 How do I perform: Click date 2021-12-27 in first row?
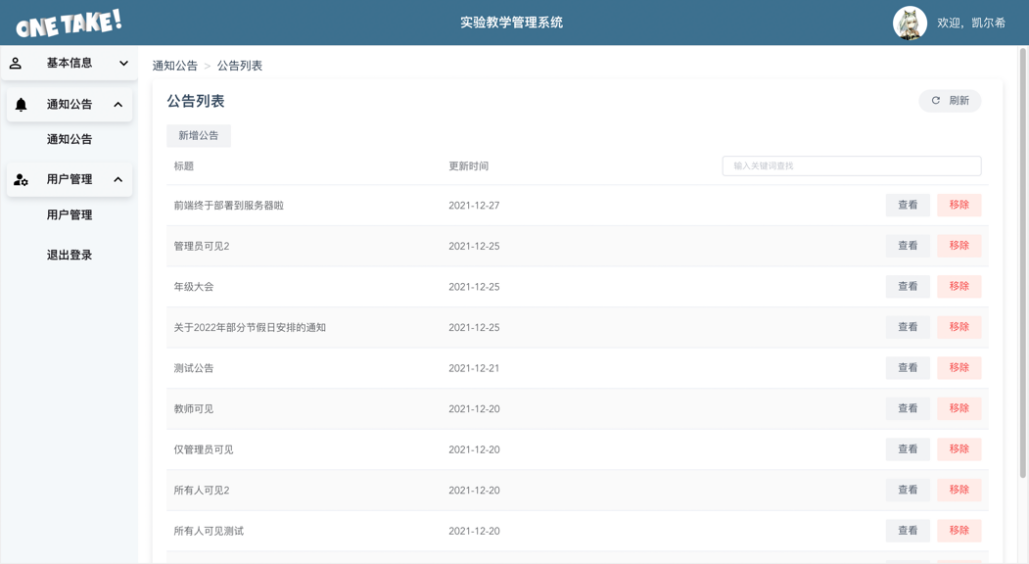click(x=474, y=206)
